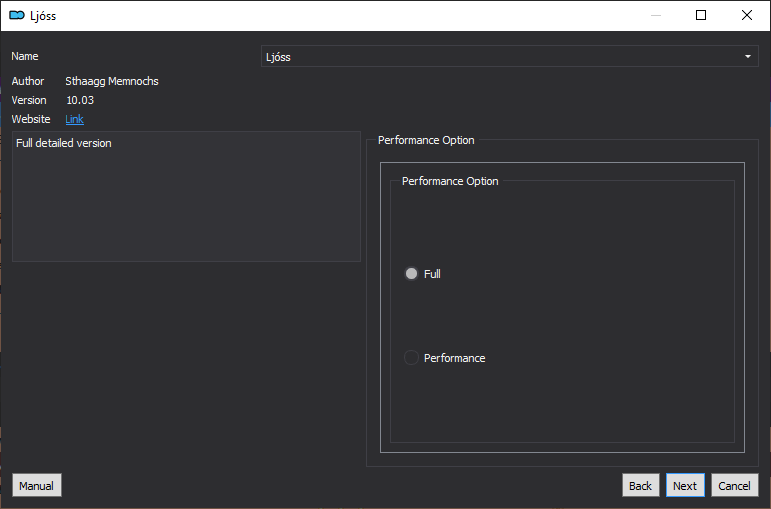771x509 pixels.
Task: Click the version value '10.03'
Action: point(80,100)
